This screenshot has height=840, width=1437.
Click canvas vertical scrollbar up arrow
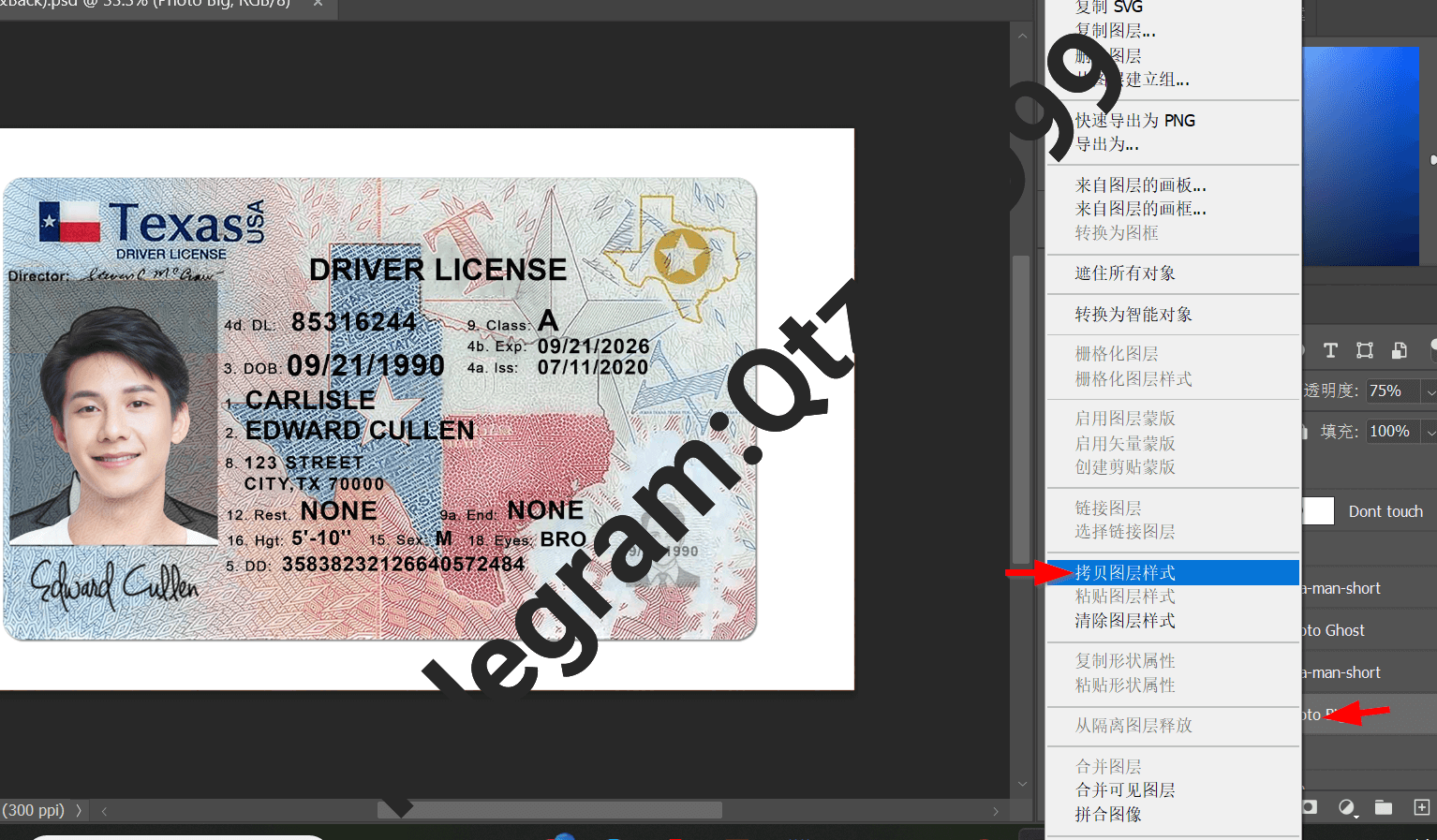[1022, 36]
